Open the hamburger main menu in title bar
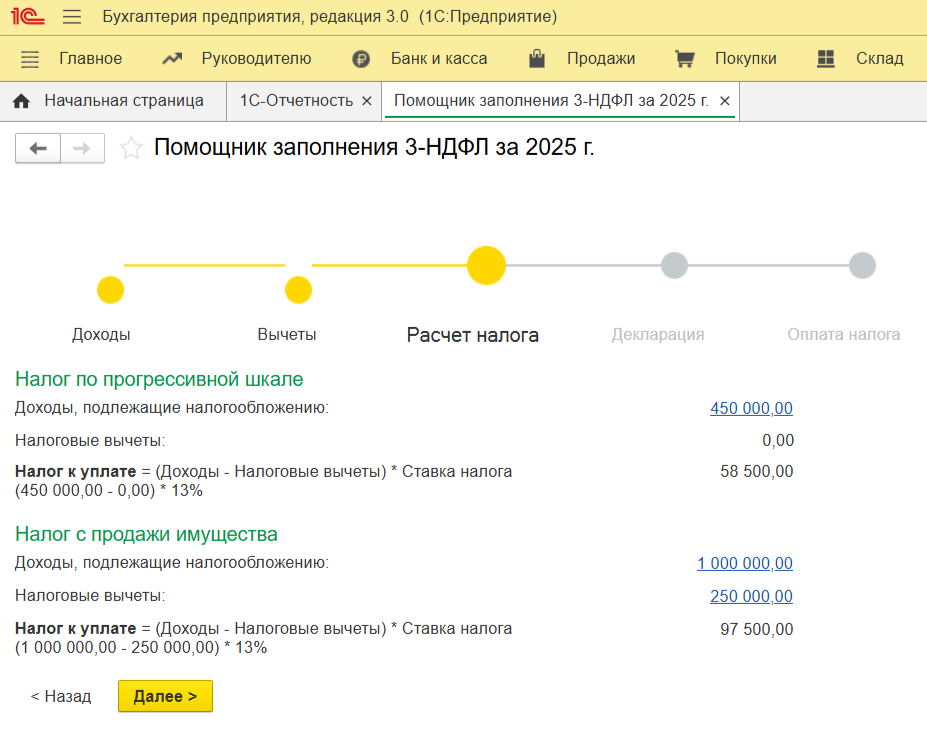Screen dimensions: 927x731 [72, 17]
